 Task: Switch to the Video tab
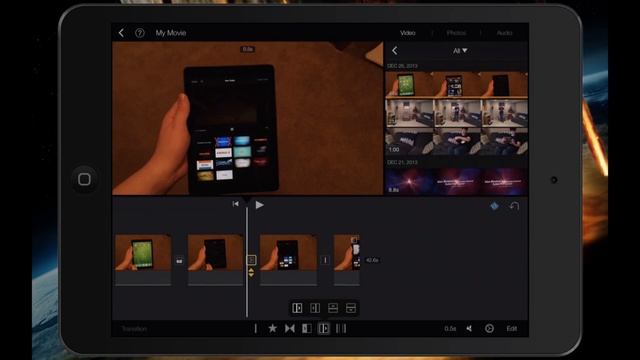pyautogui.click(x=407, y=33)
